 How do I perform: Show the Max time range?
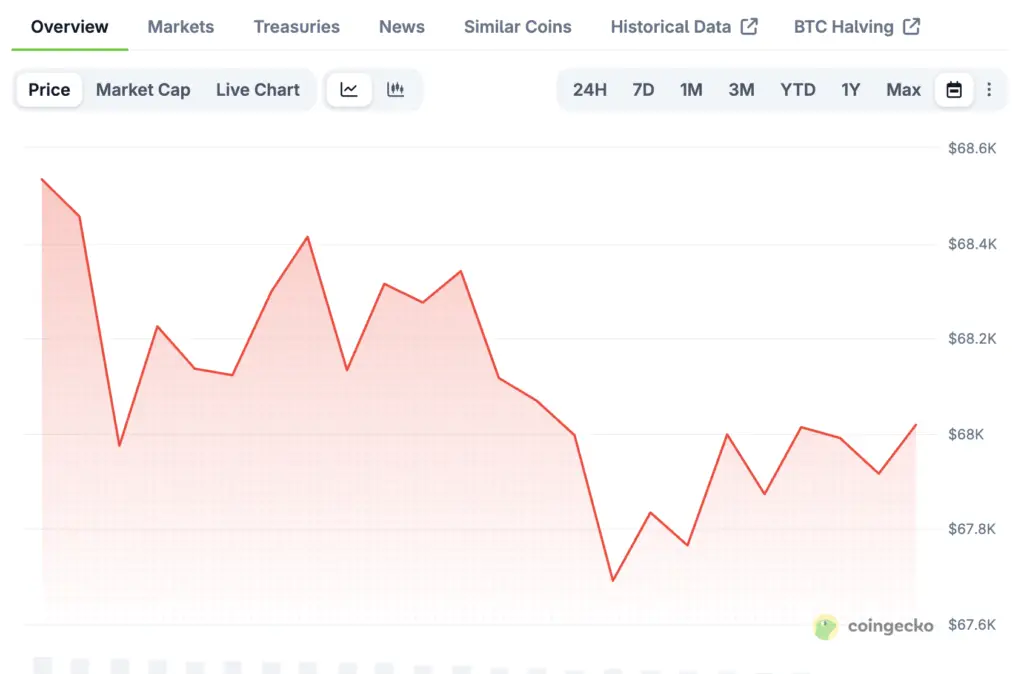click(903, 90)
